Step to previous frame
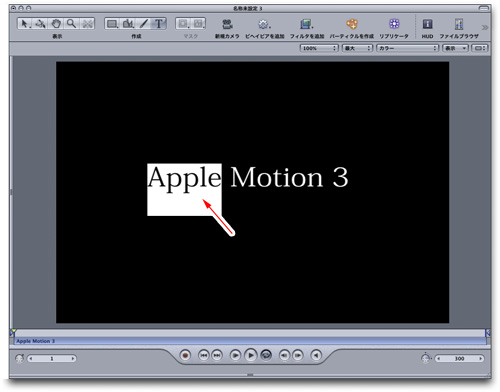The height and width of the screenshot is (392, 500). [284, 355]
